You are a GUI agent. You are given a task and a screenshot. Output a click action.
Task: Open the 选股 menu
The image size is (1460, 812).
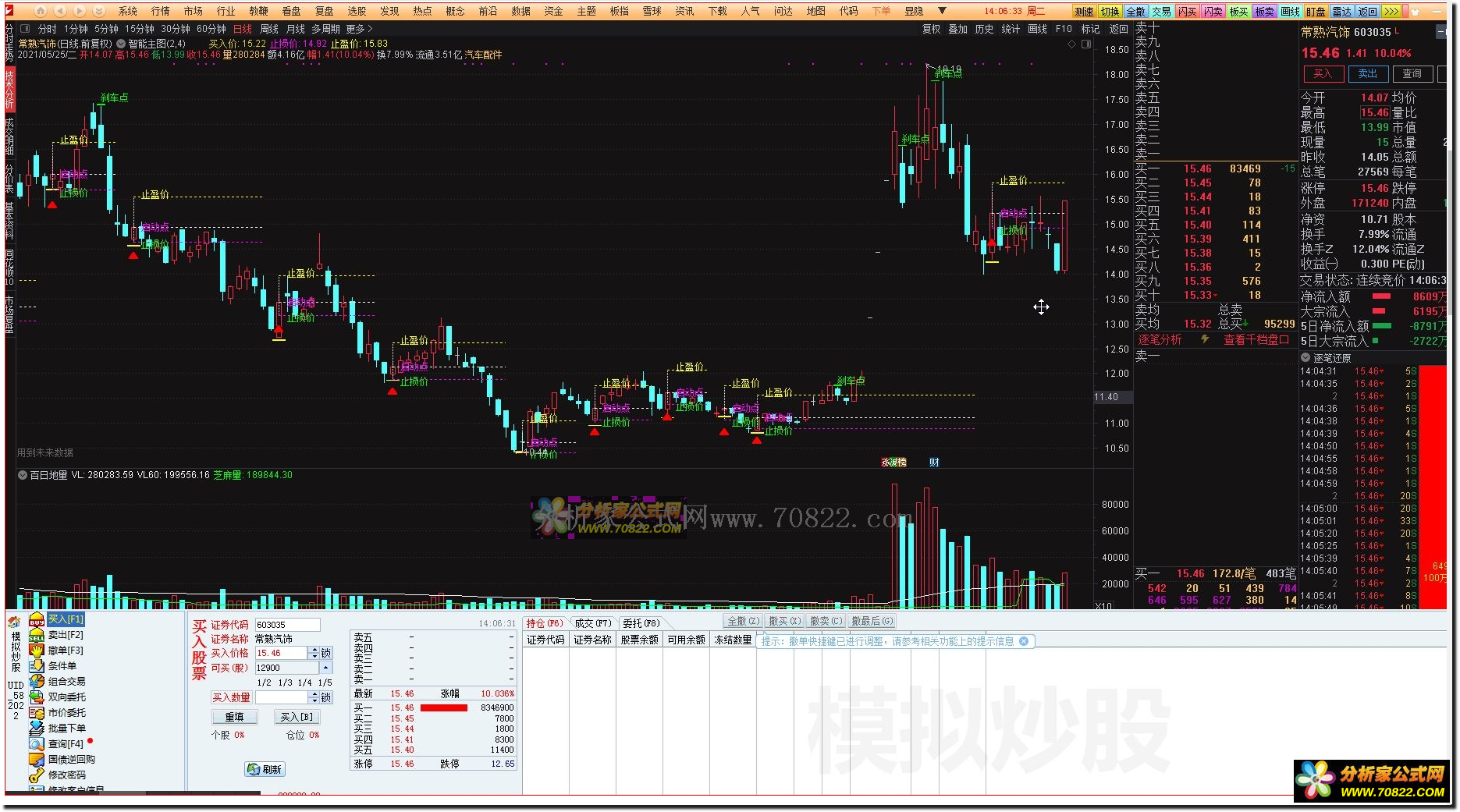(x=357, y=11)
